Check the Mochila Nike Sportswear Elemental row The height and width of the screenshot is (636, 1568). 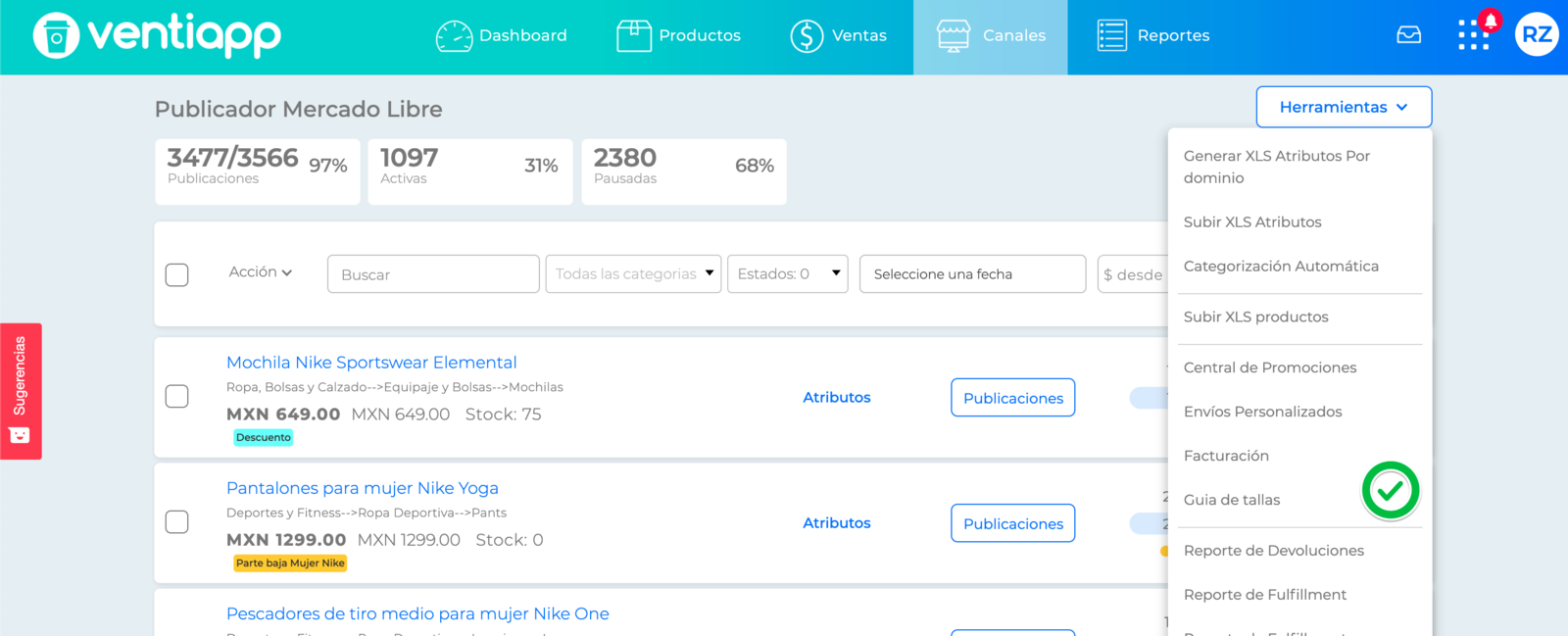pos(177,396)
